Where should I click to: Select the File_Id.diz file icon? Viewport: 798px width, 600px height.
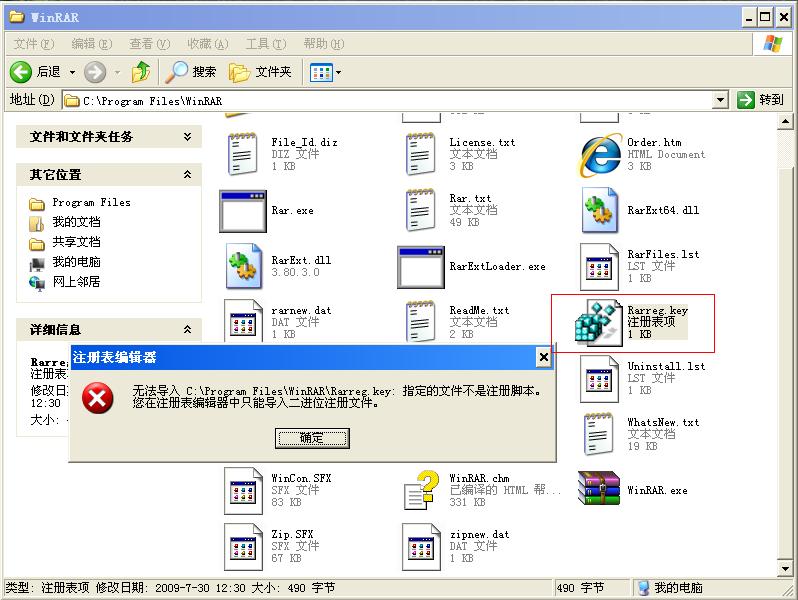[242, 154]
